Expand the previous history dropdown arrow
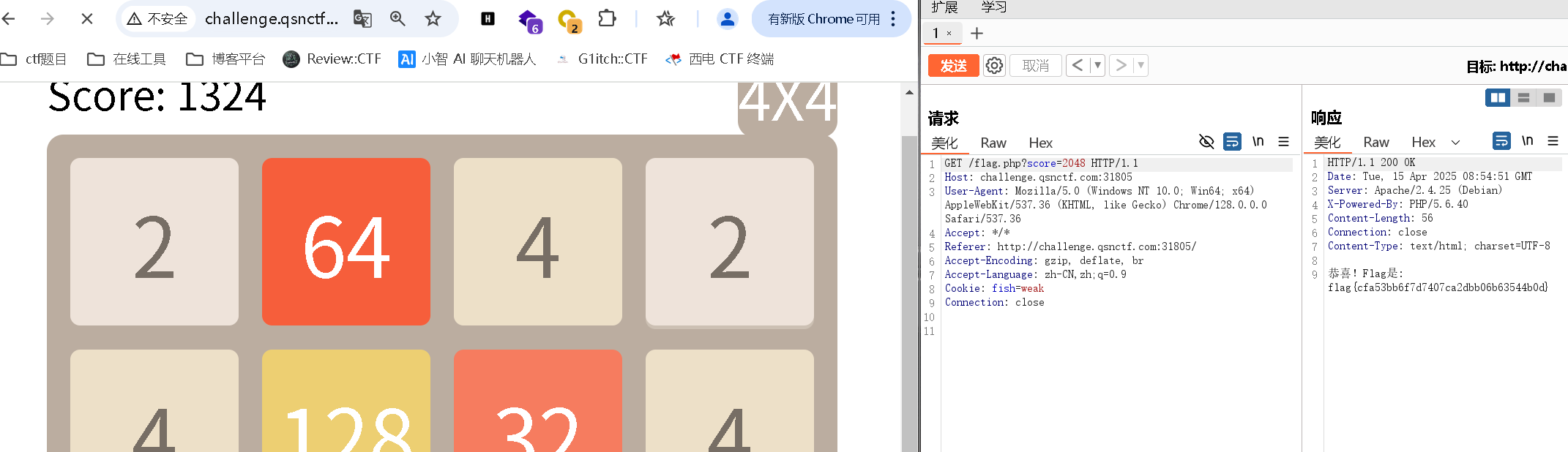 [x=1097, y=66]
